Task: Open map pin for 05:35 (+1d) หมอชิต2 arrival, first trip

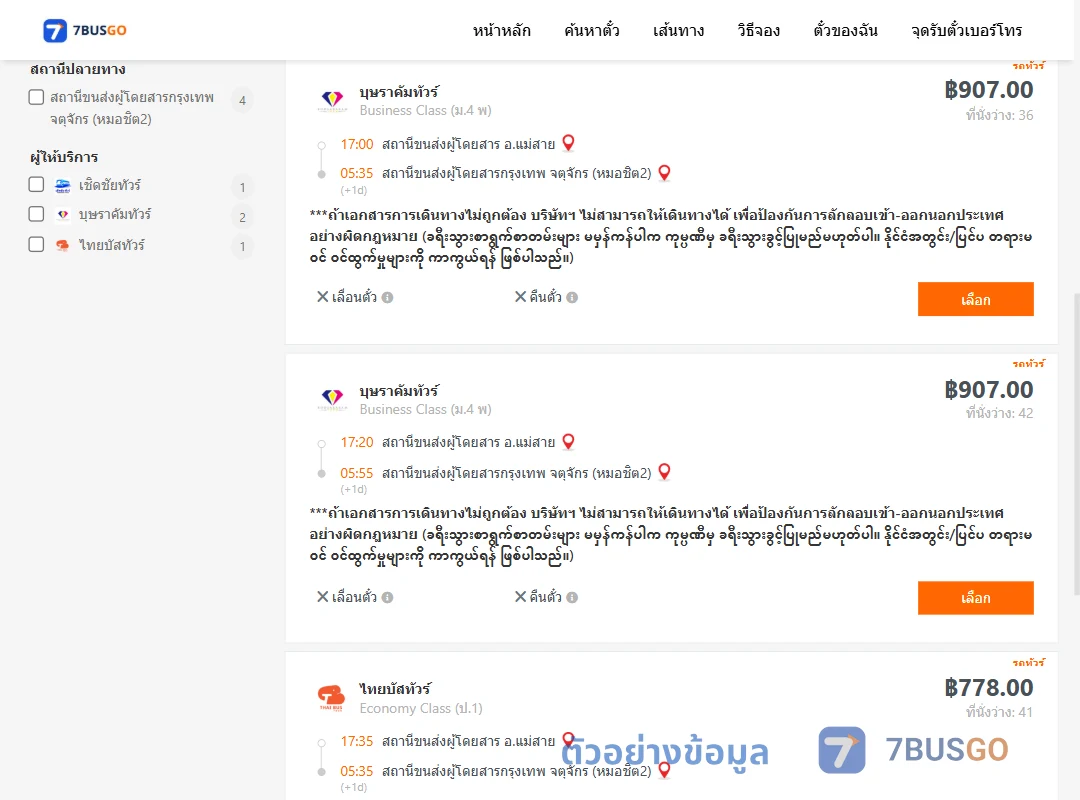Action: (664, 173)
